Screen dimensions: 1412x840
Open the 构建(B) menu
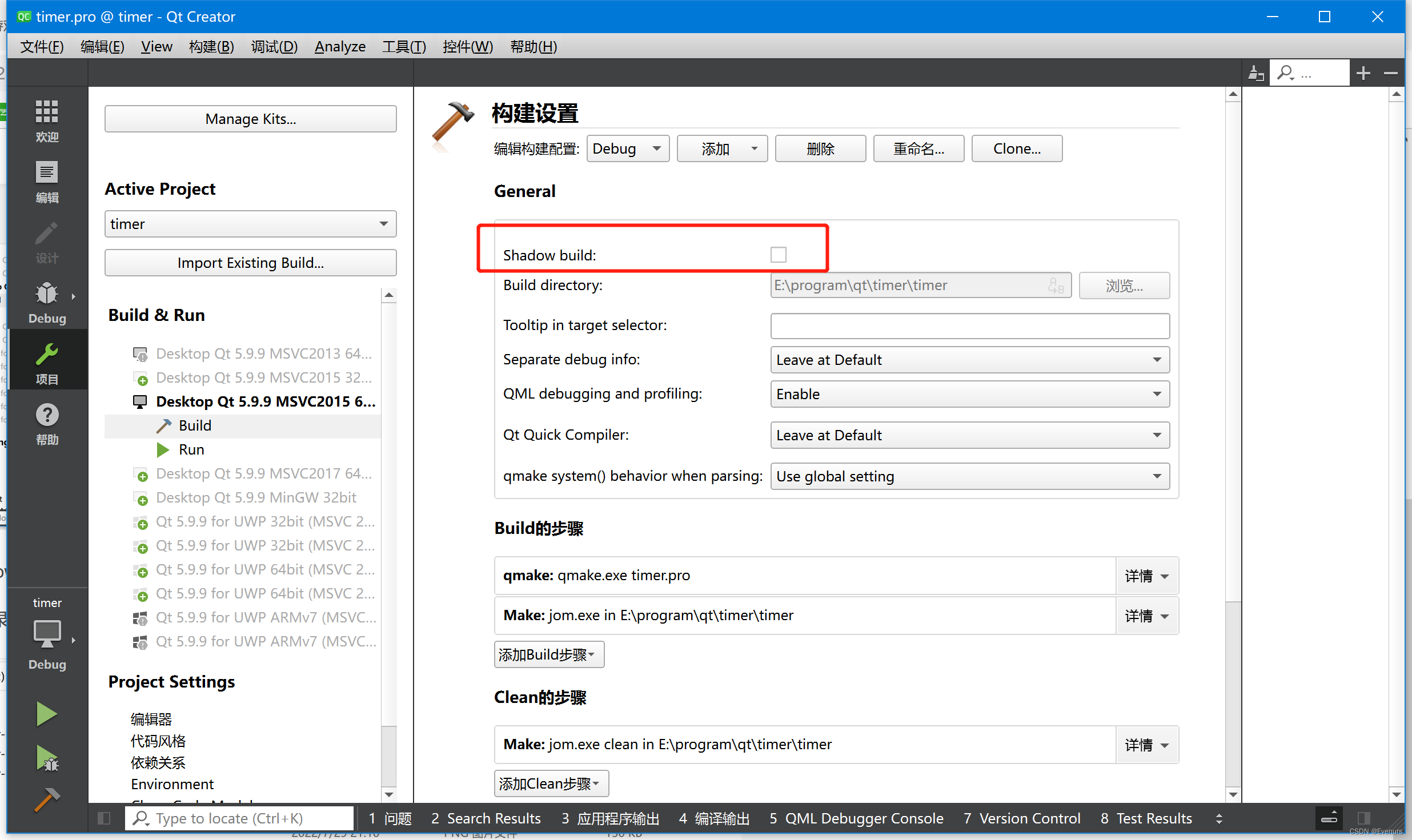coord(211,46)
